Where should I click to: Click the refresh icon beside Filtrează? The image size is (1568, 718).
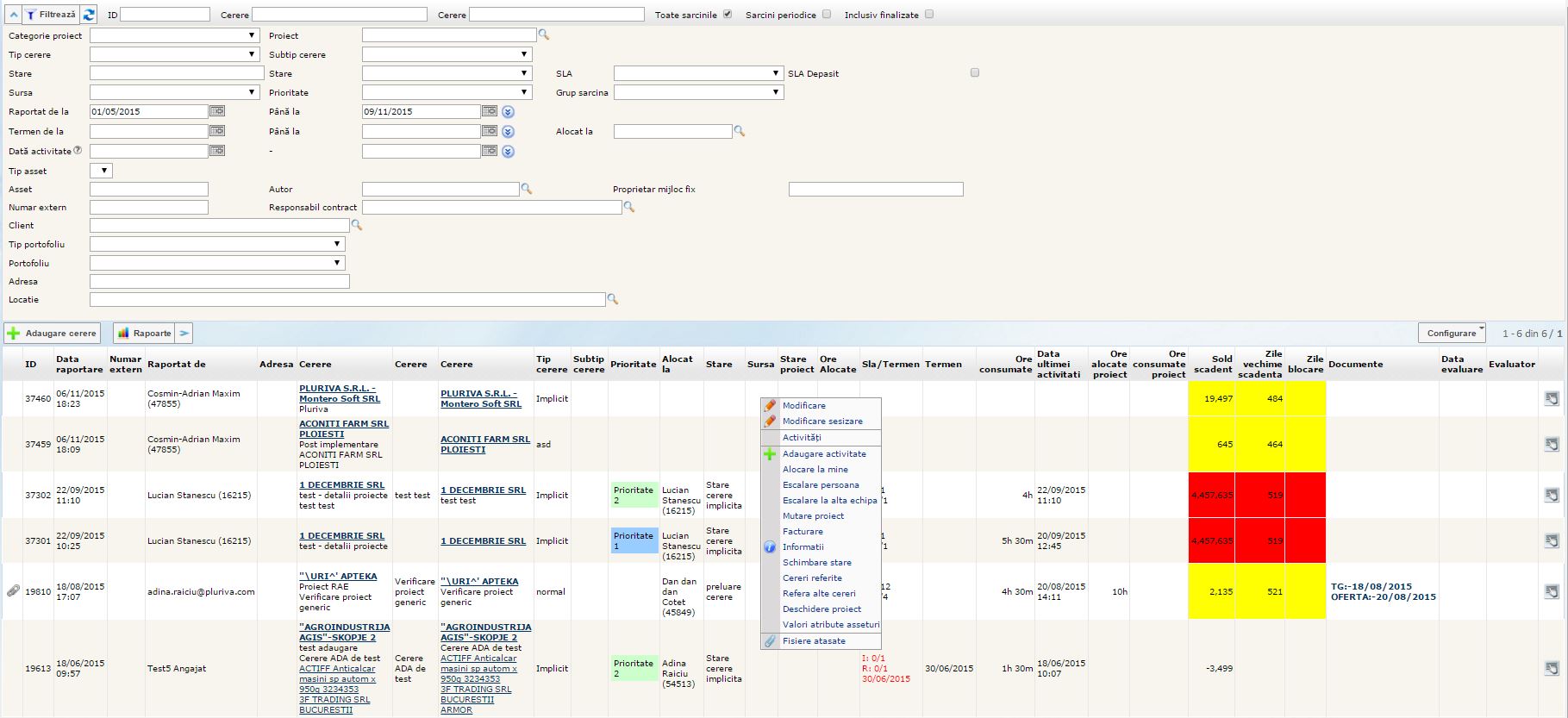(89, 15)
